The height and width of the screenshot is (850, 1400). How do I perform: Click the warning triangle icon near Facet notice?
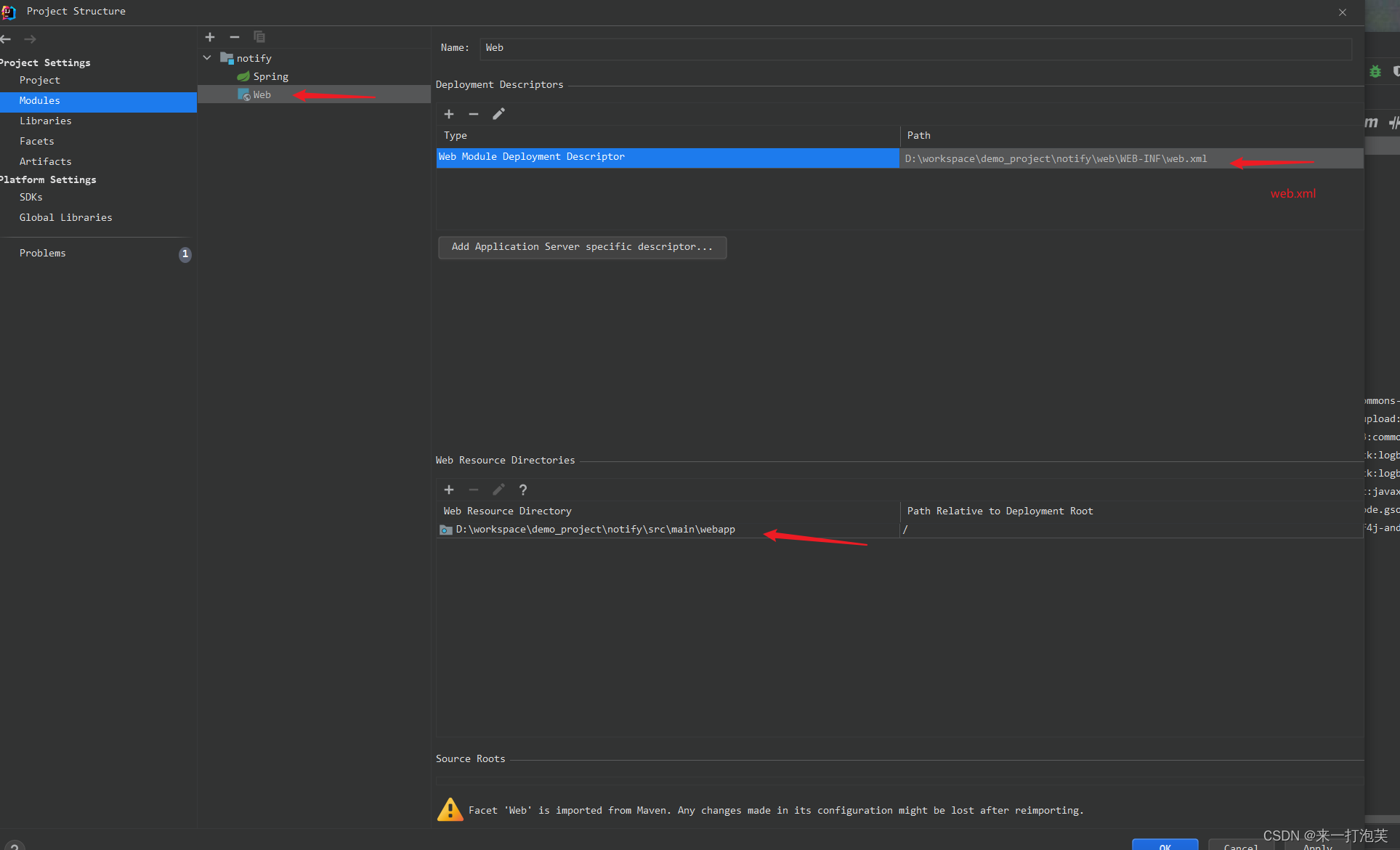pyautogui.click(x=449, y=810)
